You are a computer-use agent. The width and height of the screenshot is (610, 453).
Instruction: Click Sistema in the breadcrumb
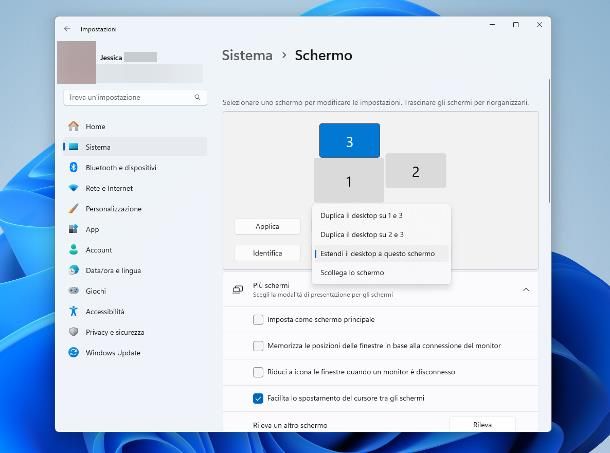point(247,55)
